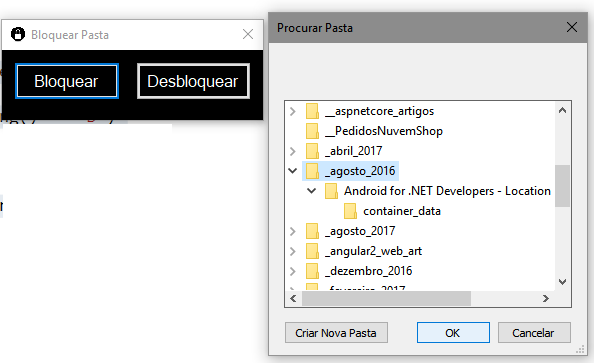Screen dimensions: 594x363
Task: Click the Android for .NET Developers folder icon
Action: coord(331,191)
